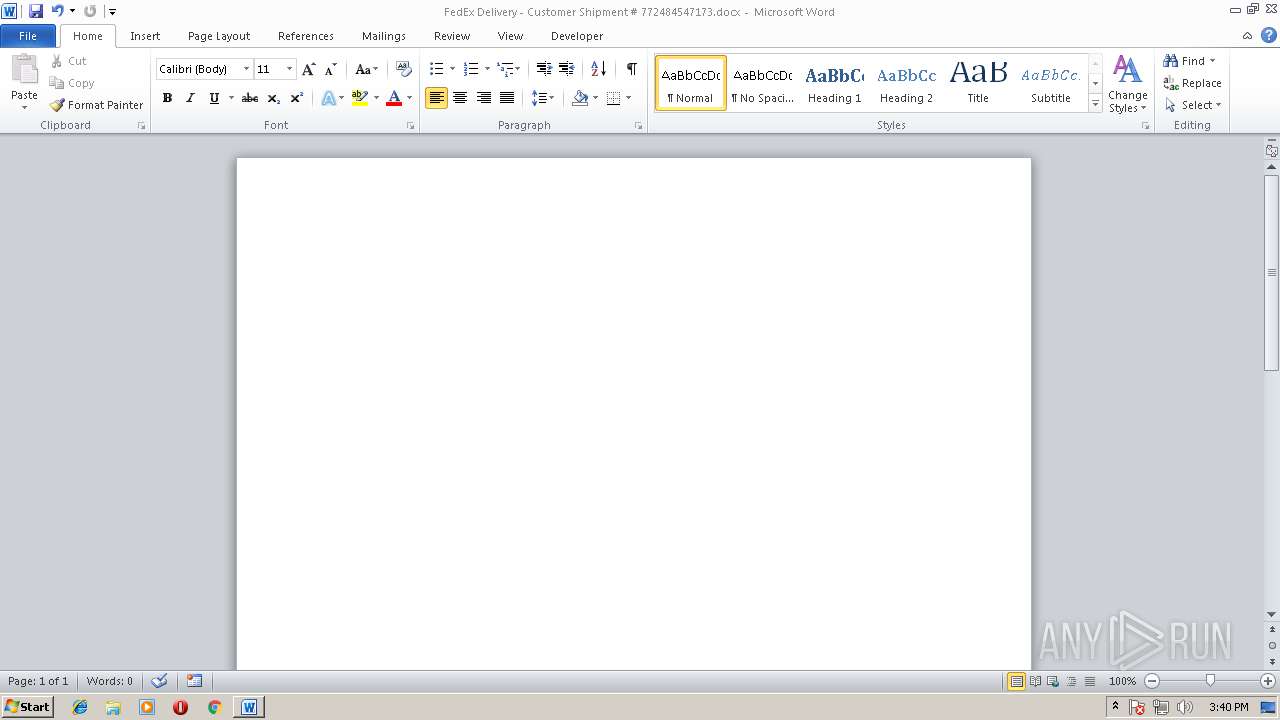Toggle Show/Hide paragraph marks
The image size is (1280, 720).
tap(631, 69)
